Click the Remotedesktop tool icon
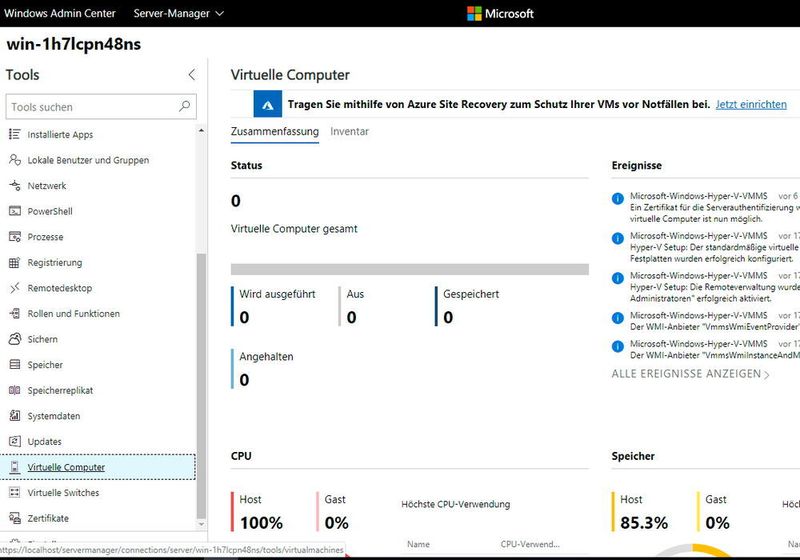 click(14, 288)
